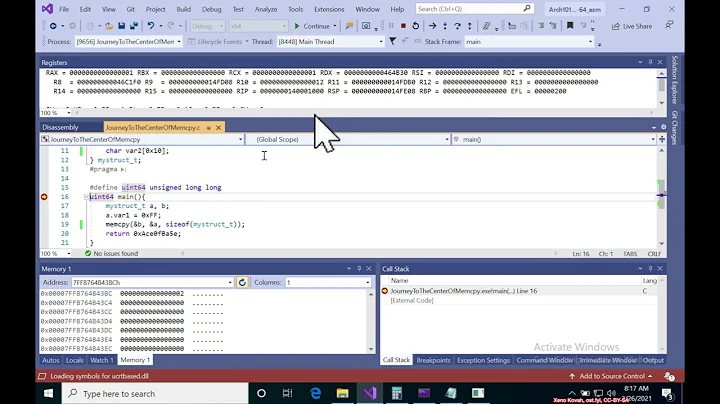Click the Registers vertical scrollbar

(x=661, y=87)
